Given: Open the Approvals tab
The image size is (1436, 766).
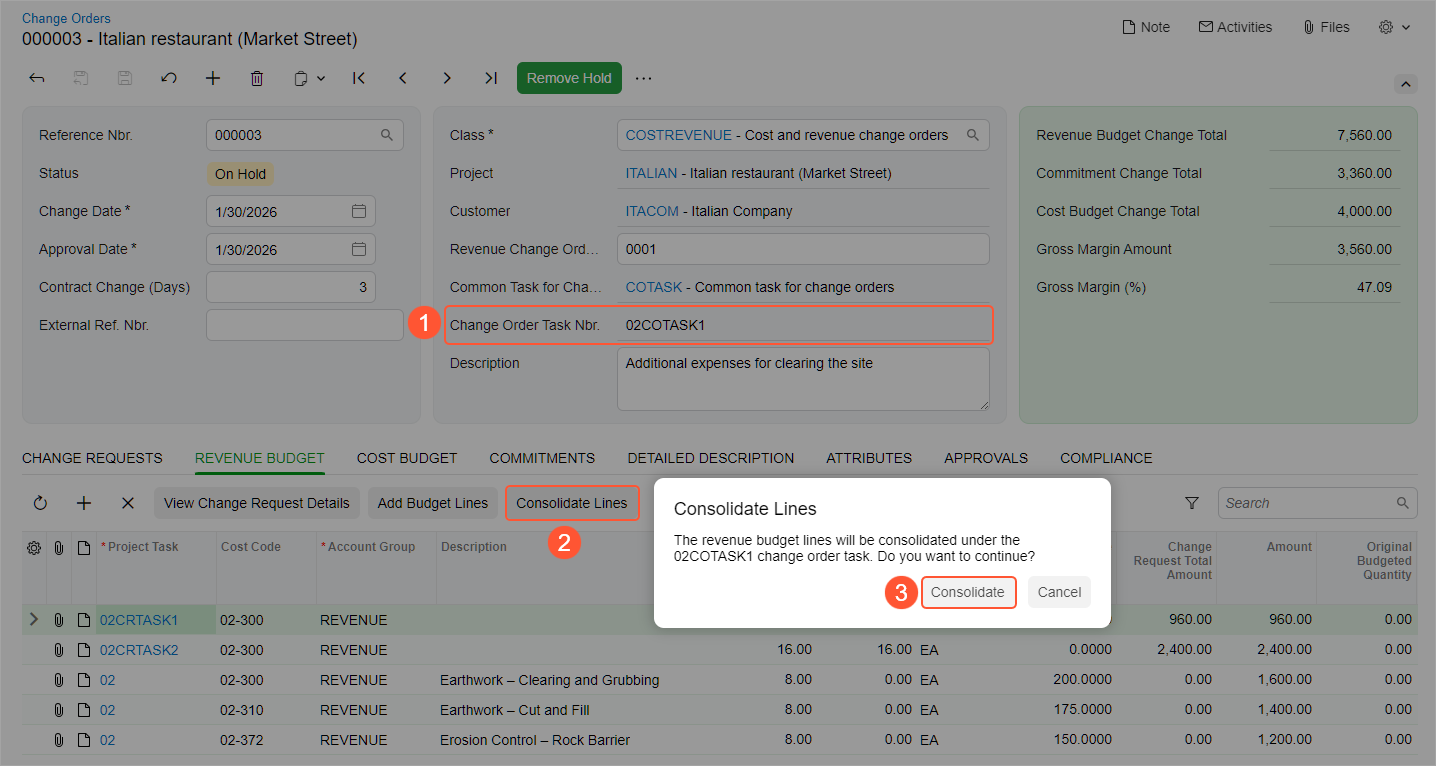Looking at the screenshot, I should tap(986, 458).
